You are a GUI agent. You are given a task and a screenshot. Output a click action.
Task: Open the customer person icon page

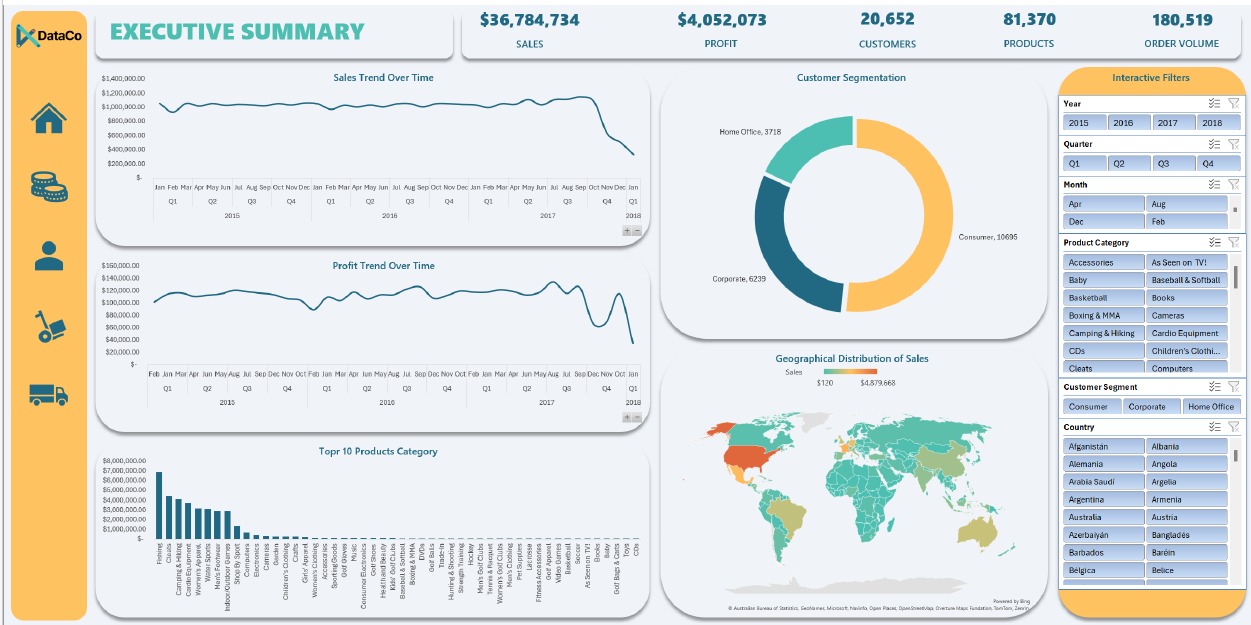[48, 256]
